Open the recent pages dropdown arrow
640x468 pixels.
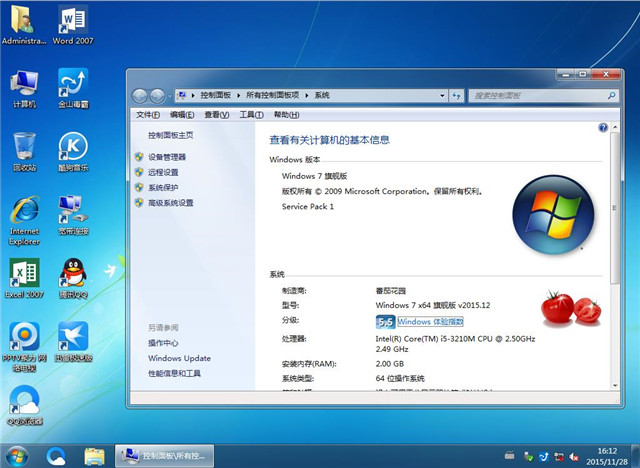[x=169, y=96]
